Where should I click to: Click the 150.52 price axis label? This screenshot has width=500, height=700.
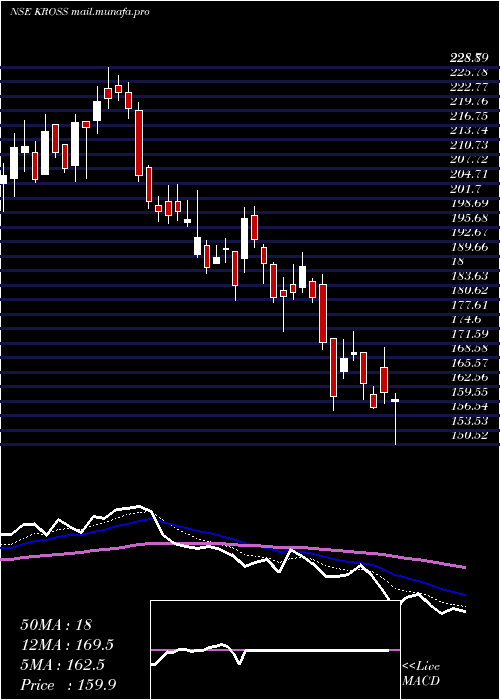(469, 435)
